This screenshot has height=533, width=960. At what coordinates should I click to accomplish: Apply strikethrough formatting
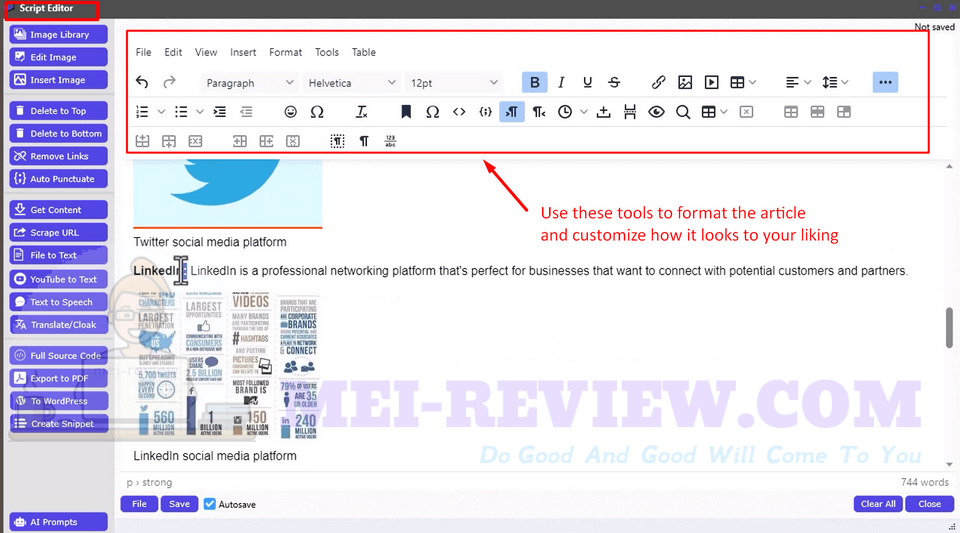coord(614,82)
